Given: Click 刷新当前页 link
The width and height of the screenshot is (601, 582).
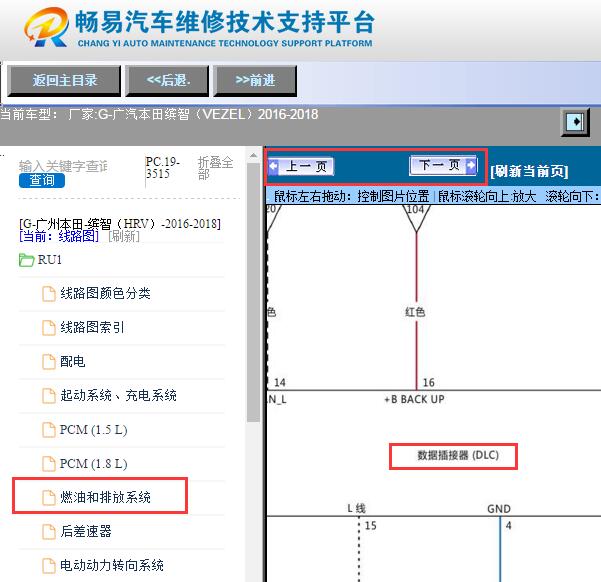Looking at the screenshot, I should (x=529, y=171).
